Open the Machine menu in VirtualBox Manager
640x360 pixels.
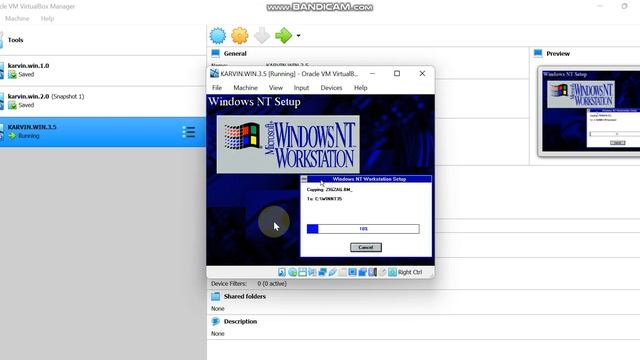[x=17, y=18]
